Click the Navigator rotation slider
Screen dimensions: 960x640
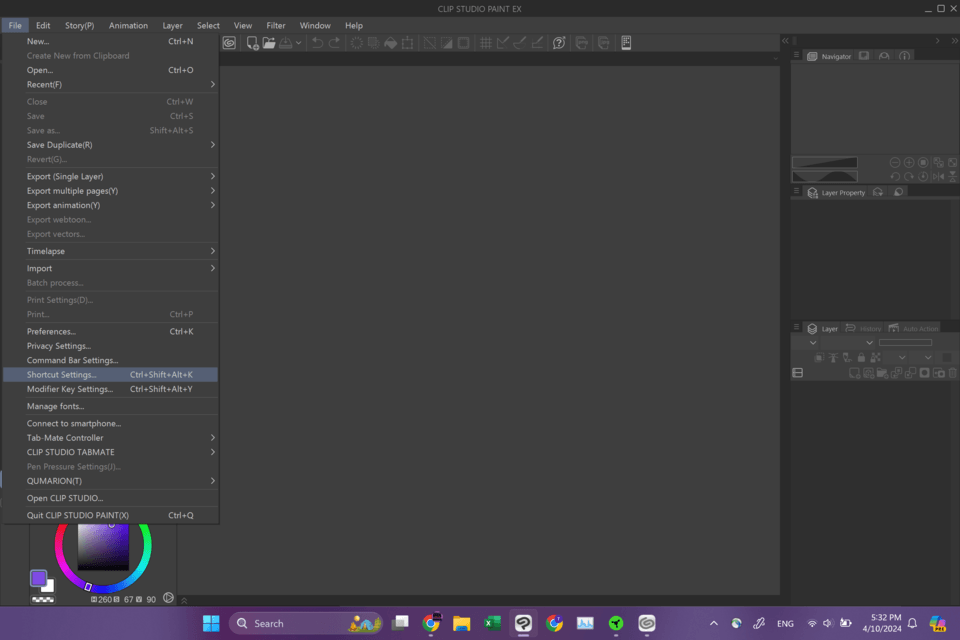pos(825,176)
